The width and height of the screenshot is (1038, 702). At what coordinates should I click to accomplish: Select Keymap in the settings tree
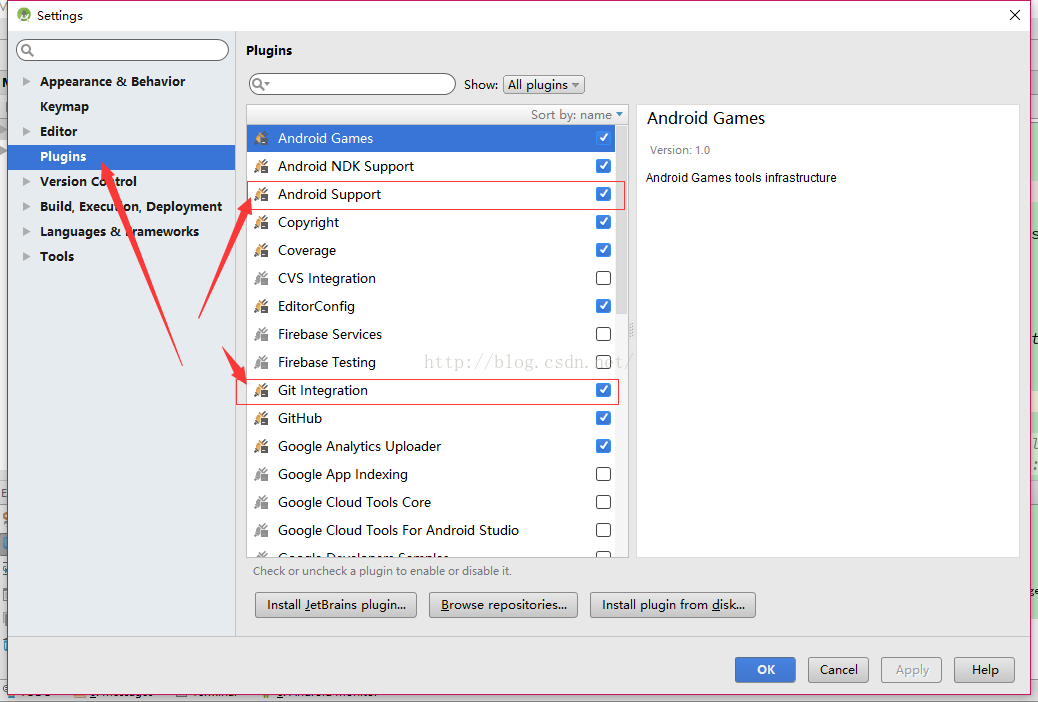click(x=64, y=107)
